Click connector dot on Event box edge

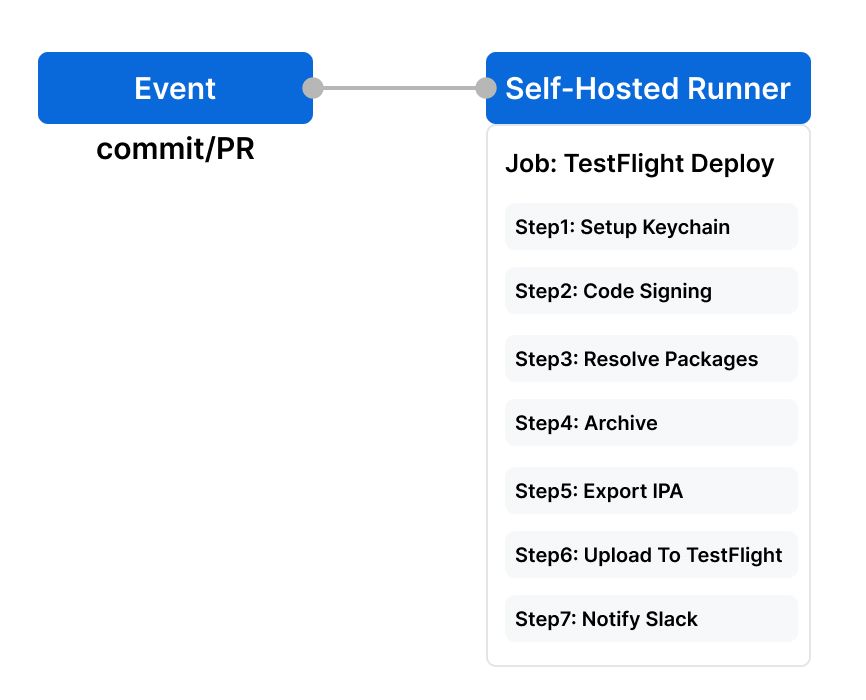point(313,88)
